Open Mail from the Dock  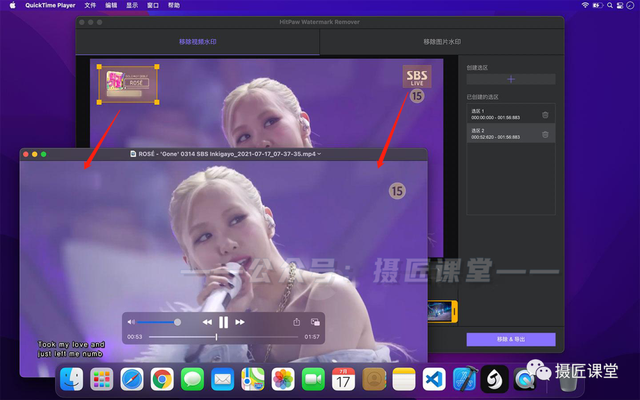click(x=222, y=379)
